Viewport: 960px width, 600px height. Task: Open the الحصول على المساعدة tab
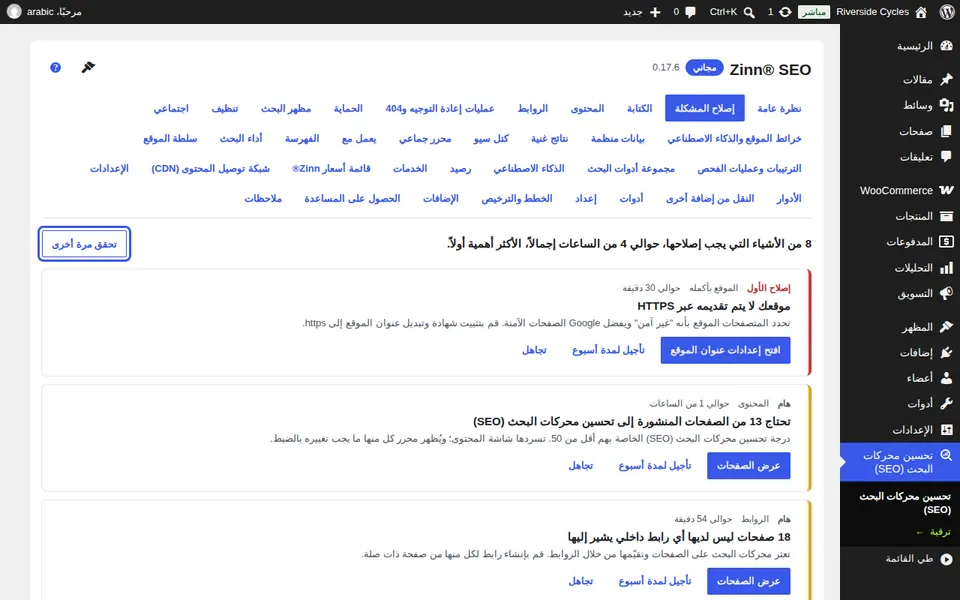point(352,198)
